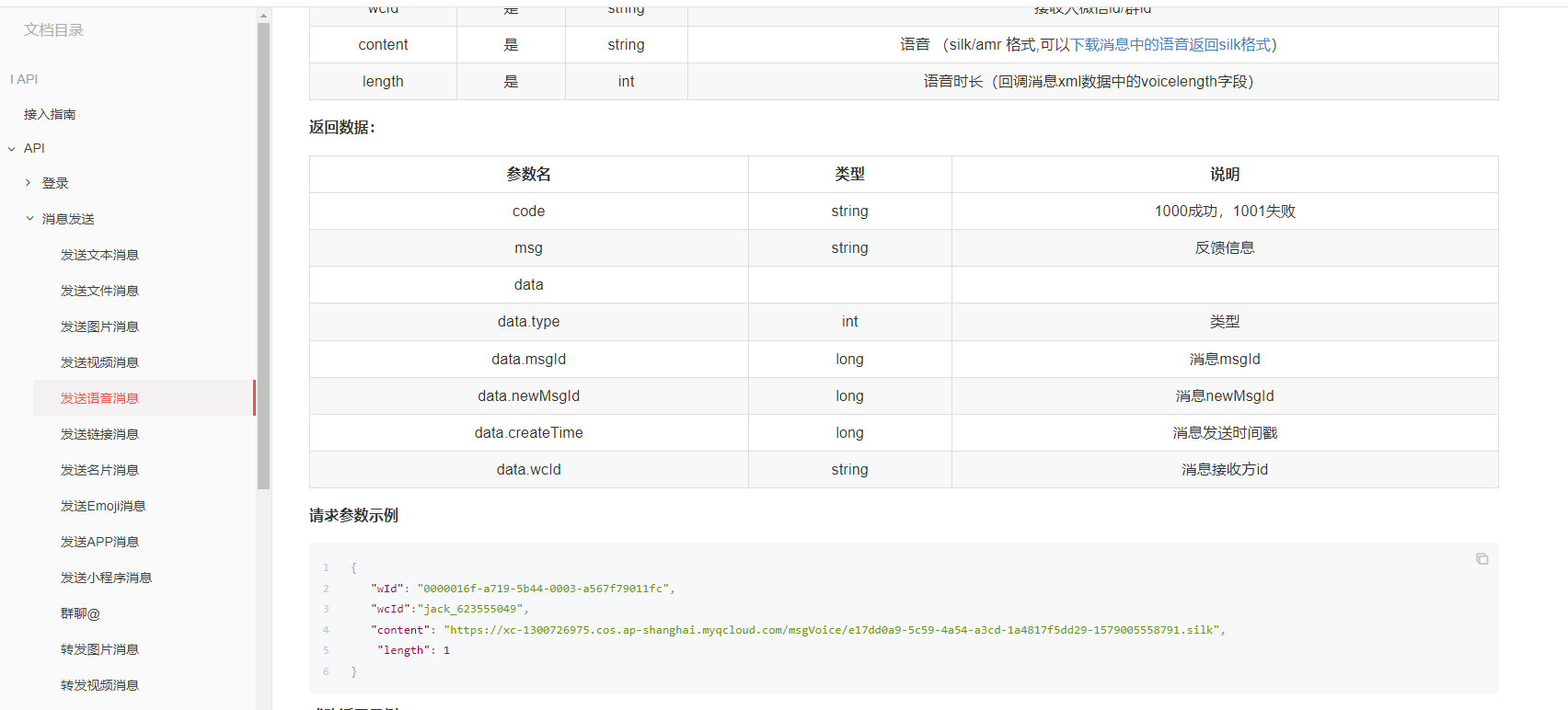Open 发送图片消息 page

click(x=99, y=326)
